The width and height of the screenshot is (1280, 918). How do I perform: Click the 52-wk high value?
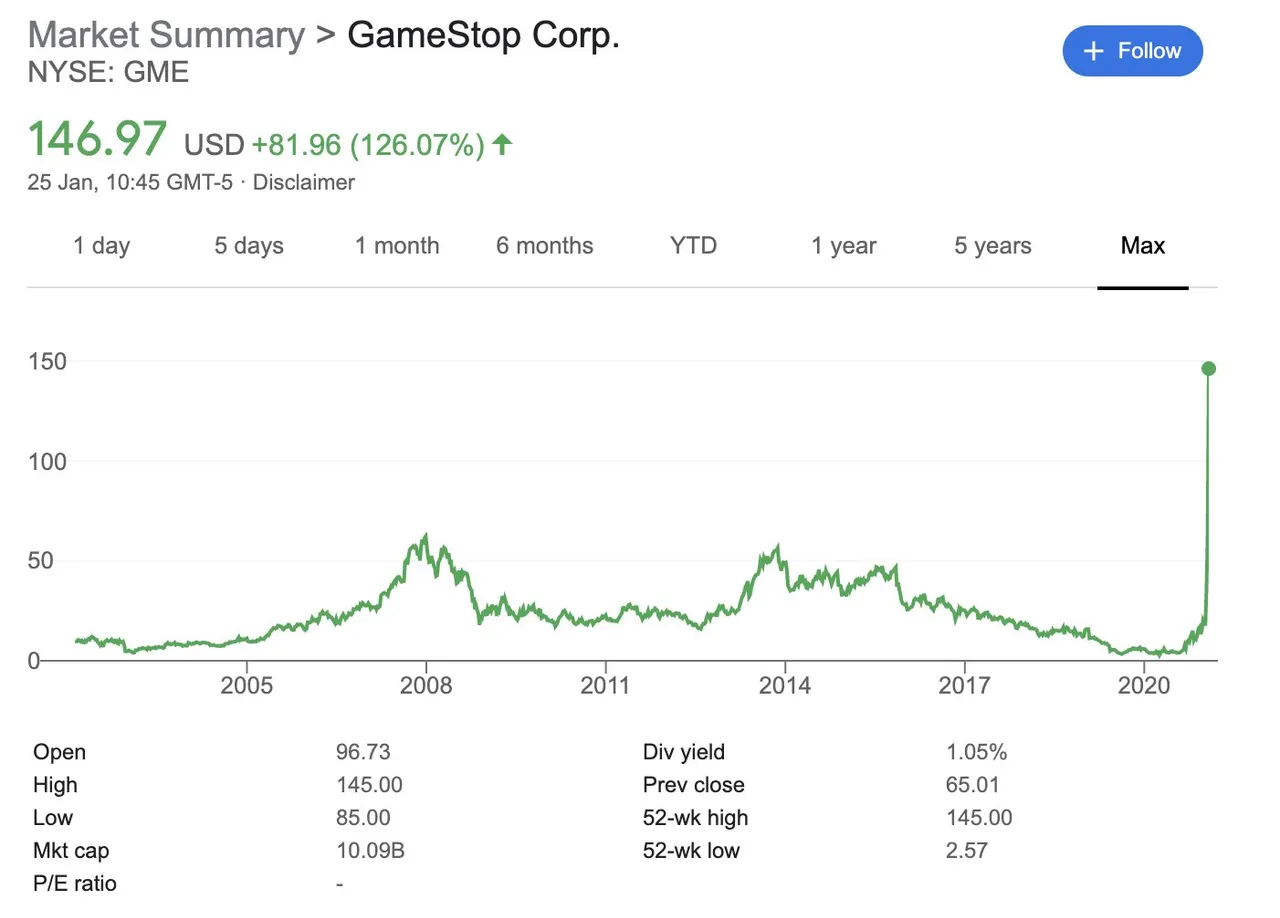point(979,818)
